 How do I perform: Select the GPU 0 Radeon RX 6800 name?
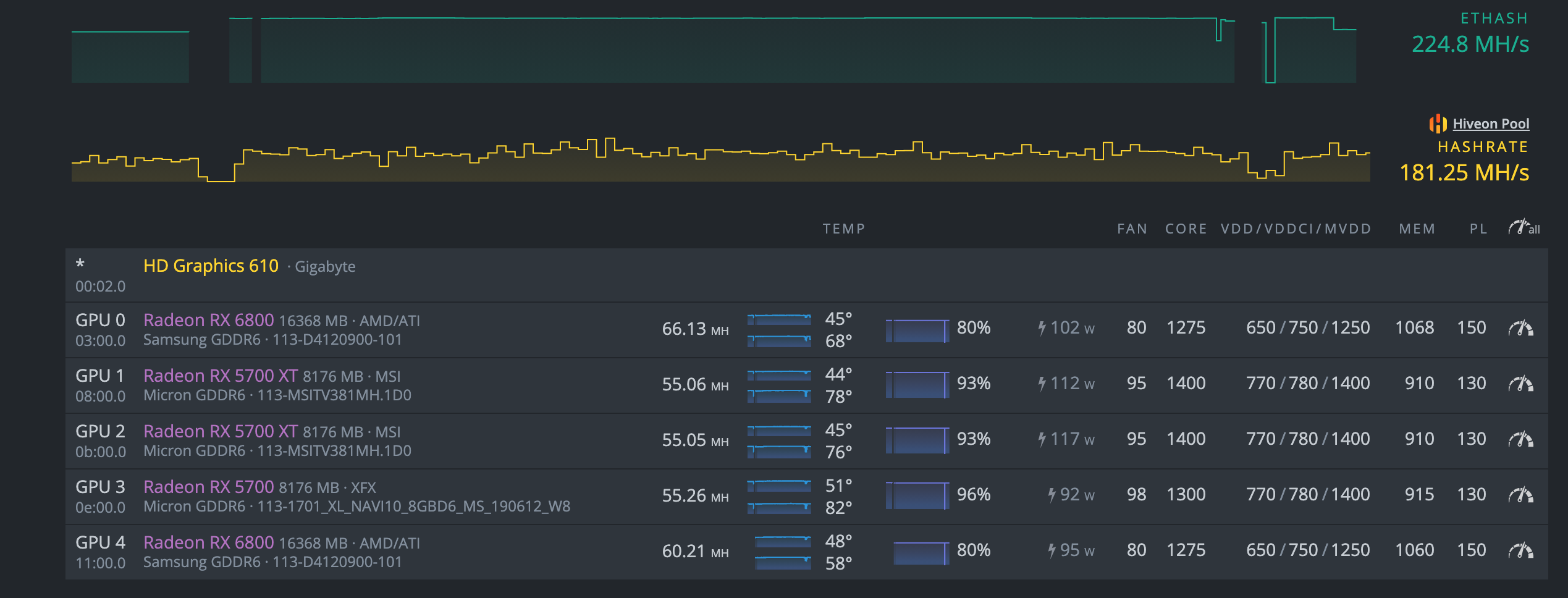[x=208, y=320]
